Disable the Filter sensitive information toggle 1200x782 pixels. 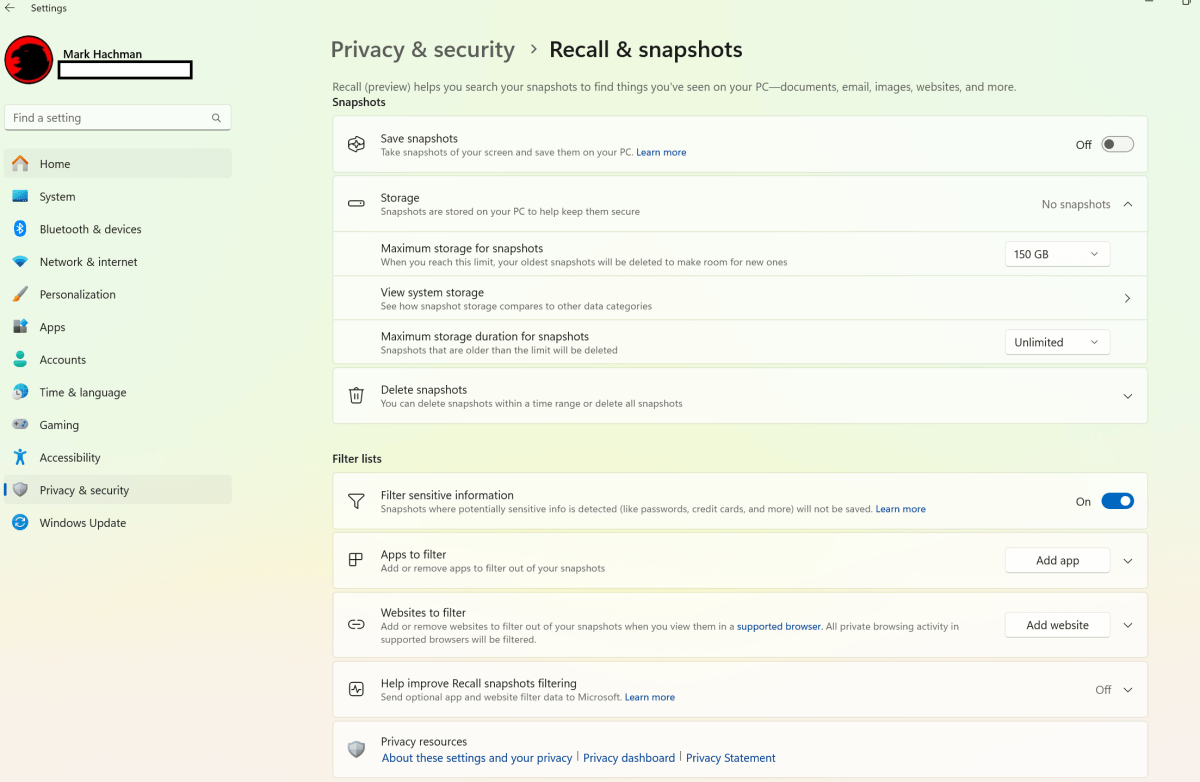[x=1117, y=502]
